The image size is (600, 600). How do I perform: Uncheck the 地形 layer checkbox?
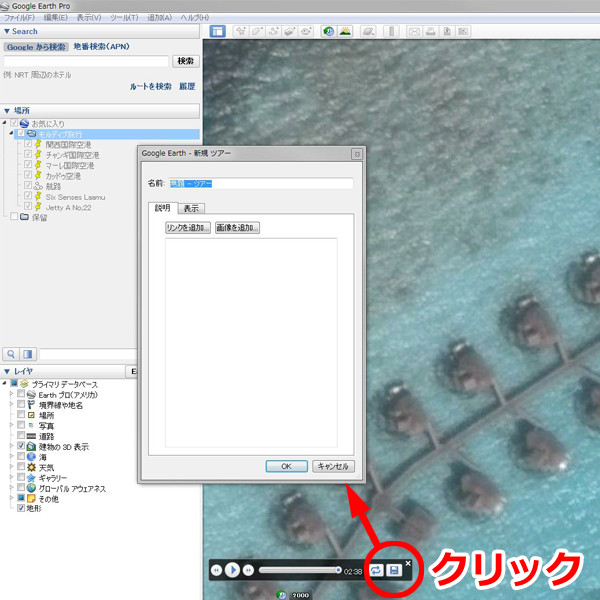click(21, 508)
